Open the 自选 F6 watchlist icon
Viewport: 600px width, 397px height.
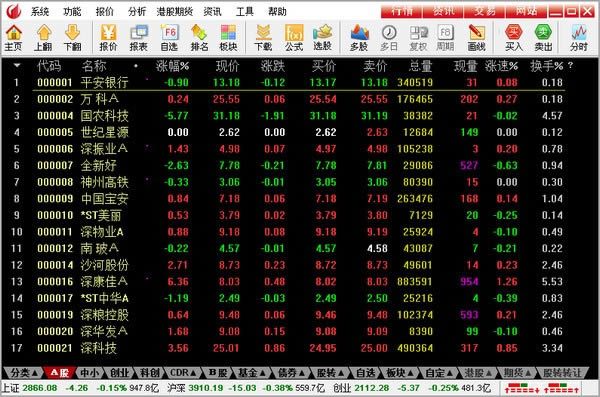[x=169, y=38]
